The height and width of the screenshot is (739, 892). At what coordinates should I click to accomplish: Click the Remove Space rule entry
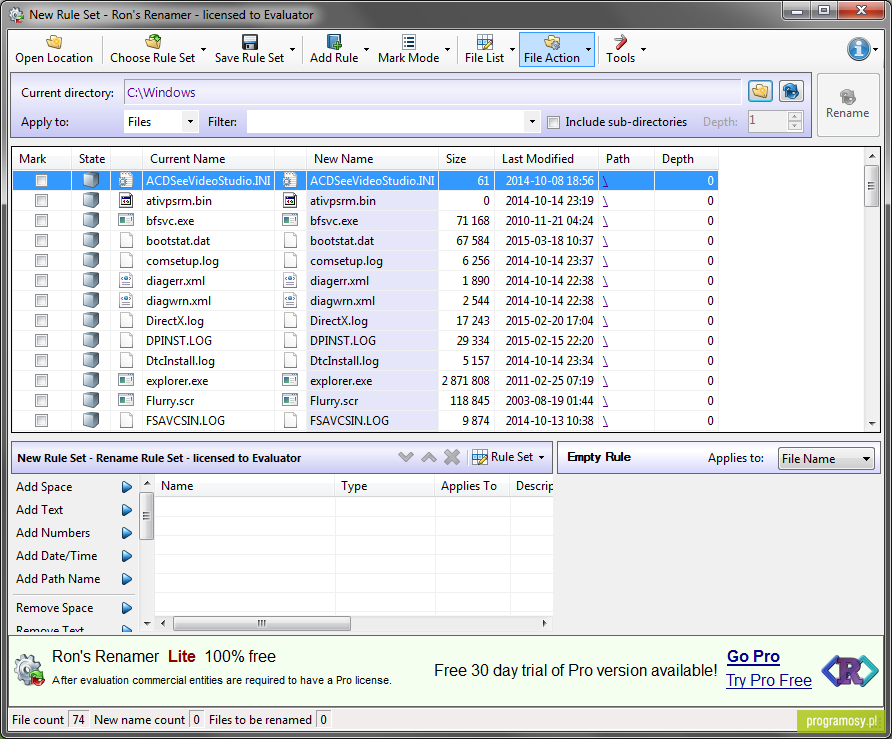[x=55, y=608]
